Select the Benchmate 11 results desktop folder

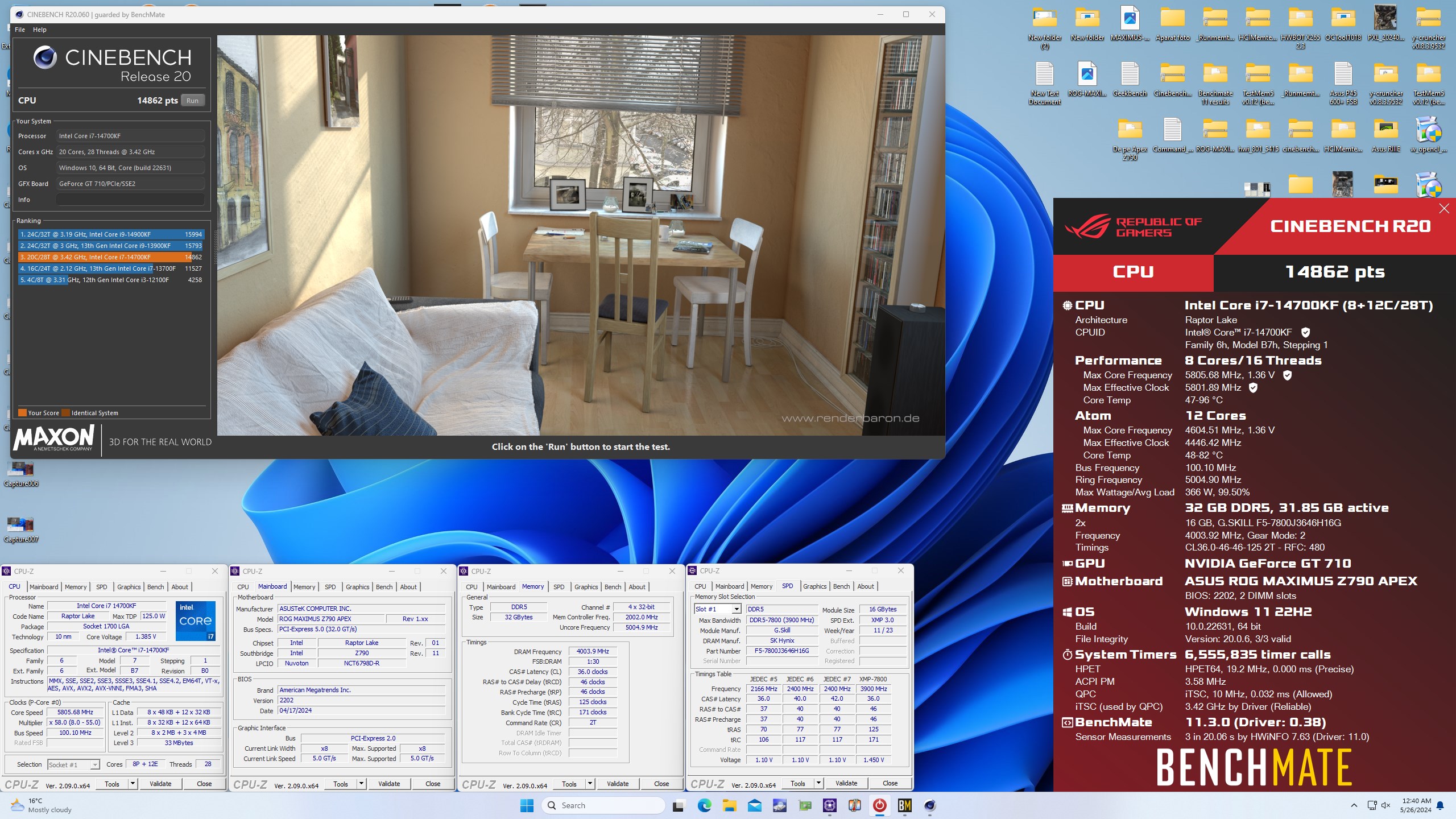tap(1215, 84)
